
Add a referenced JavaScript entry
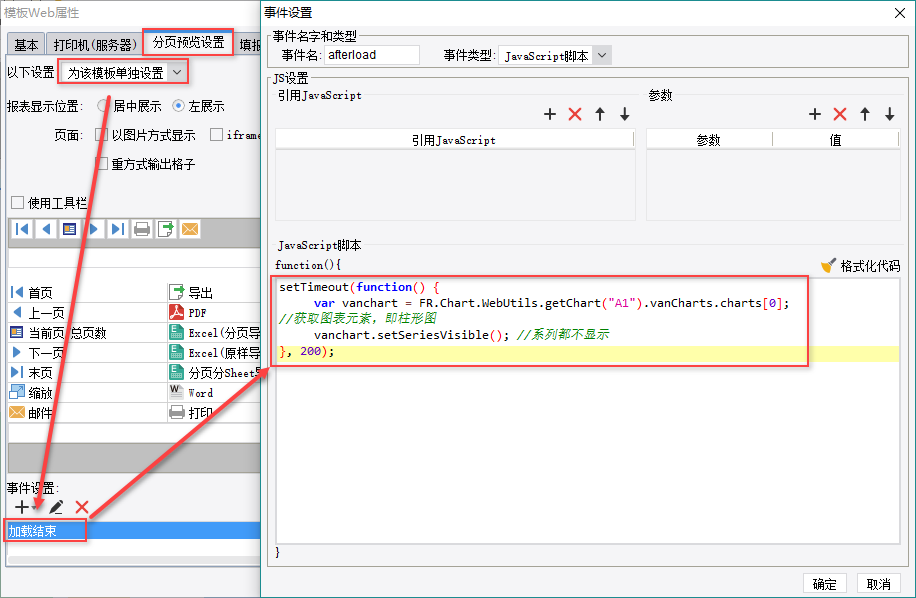(549, 114)
